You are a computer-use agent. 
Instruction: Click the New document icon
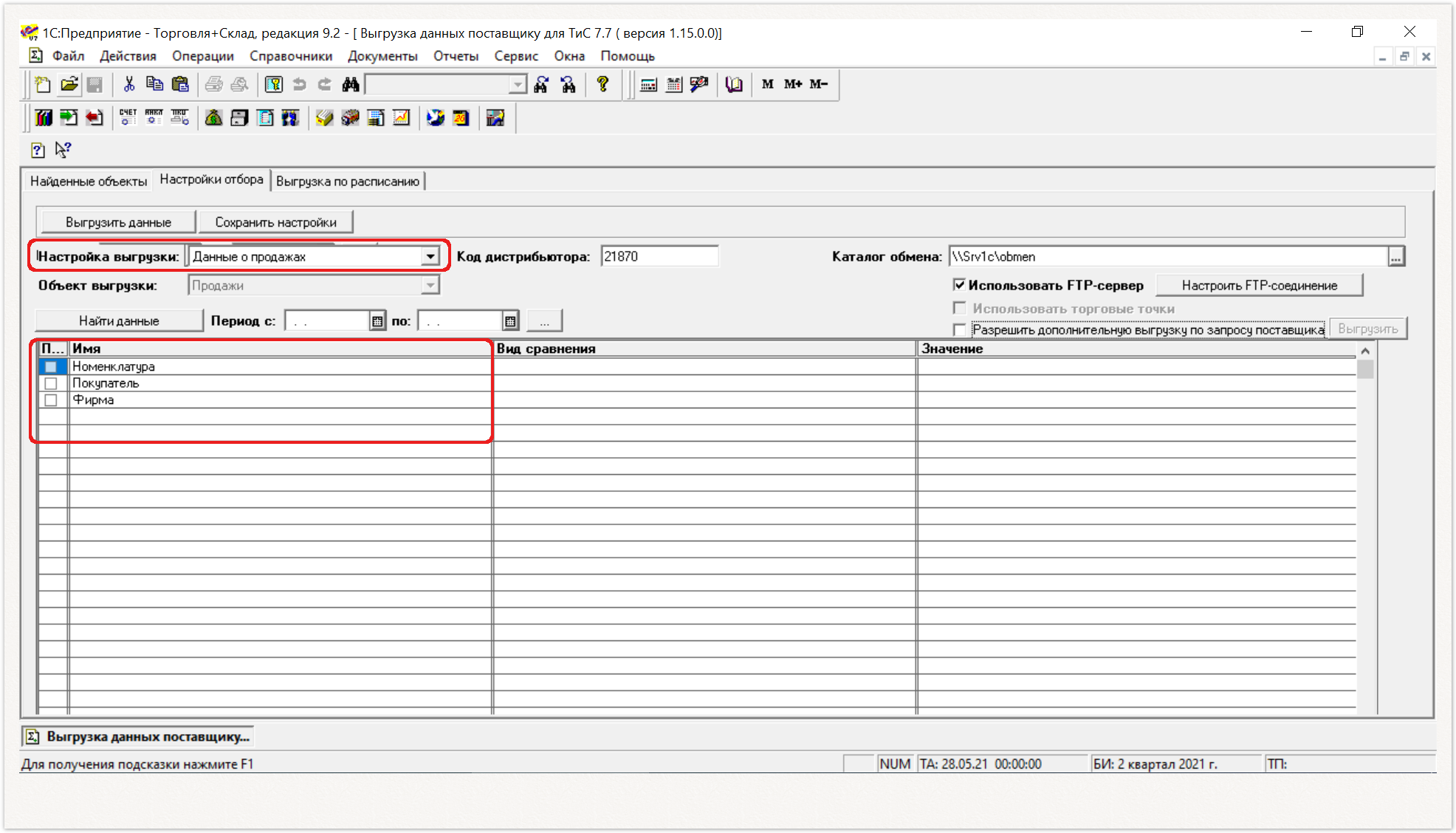point(43,84)
